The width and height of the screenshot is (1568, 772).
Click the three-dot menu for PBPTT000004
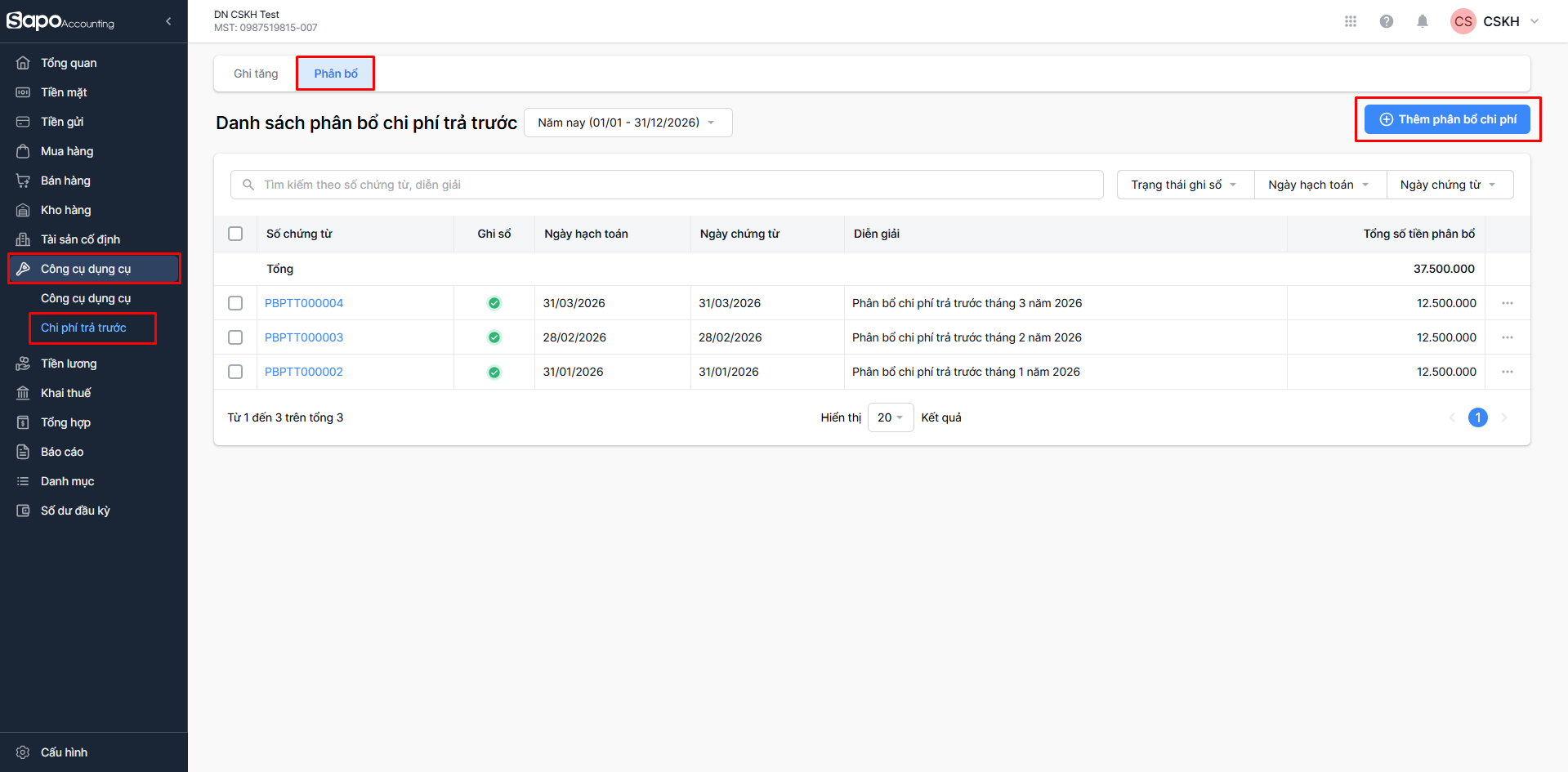click(x=1507, y=303)
